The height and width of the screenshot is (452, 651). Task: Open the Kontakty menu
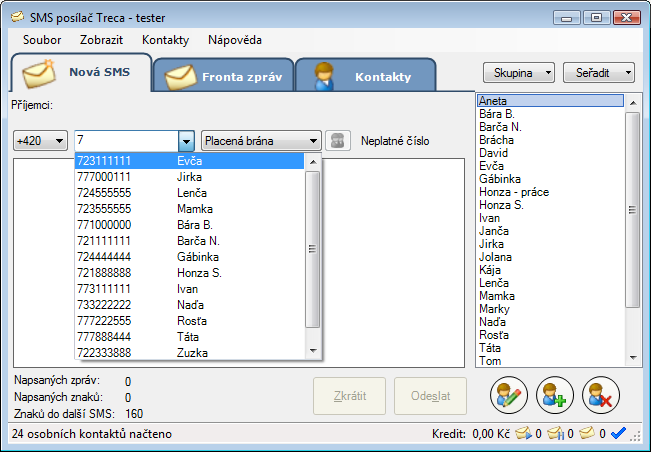pyautogui.click(x=165, y=40)
